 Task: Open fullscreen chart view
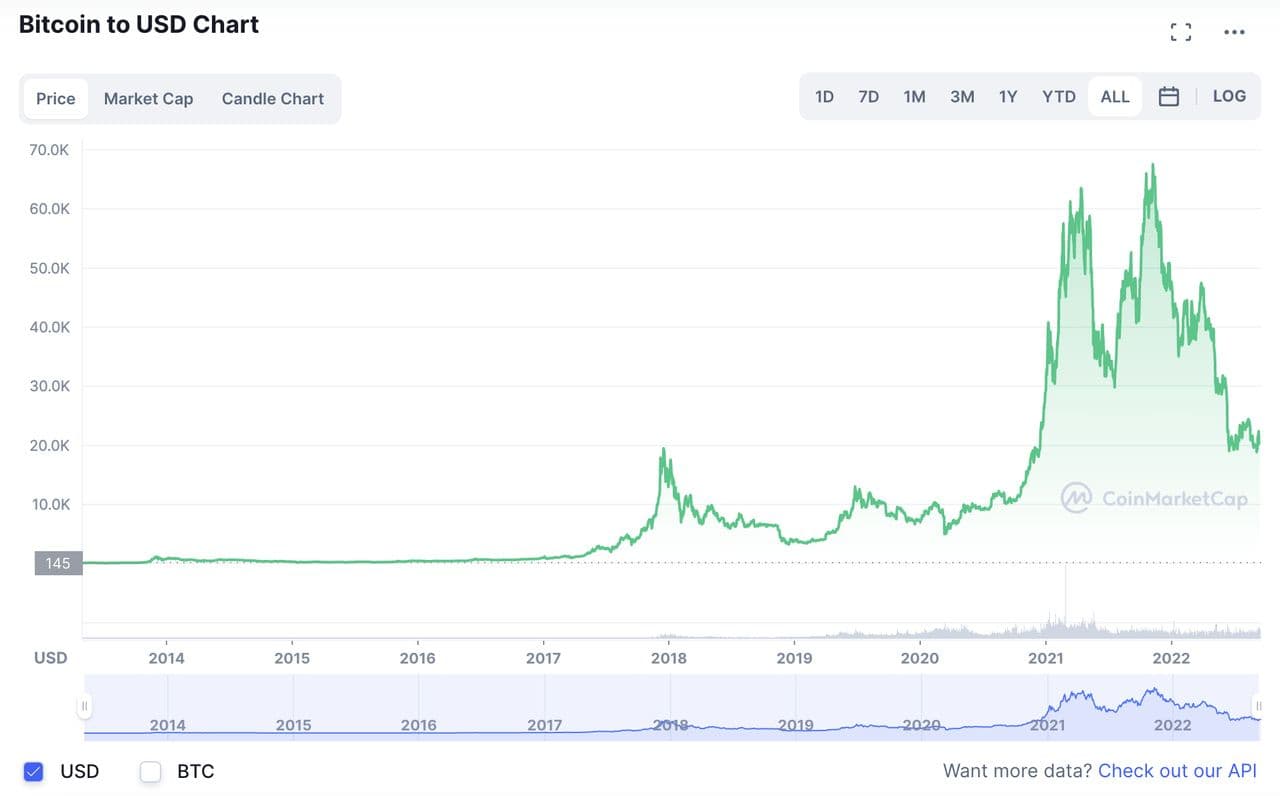point(1181,32)
